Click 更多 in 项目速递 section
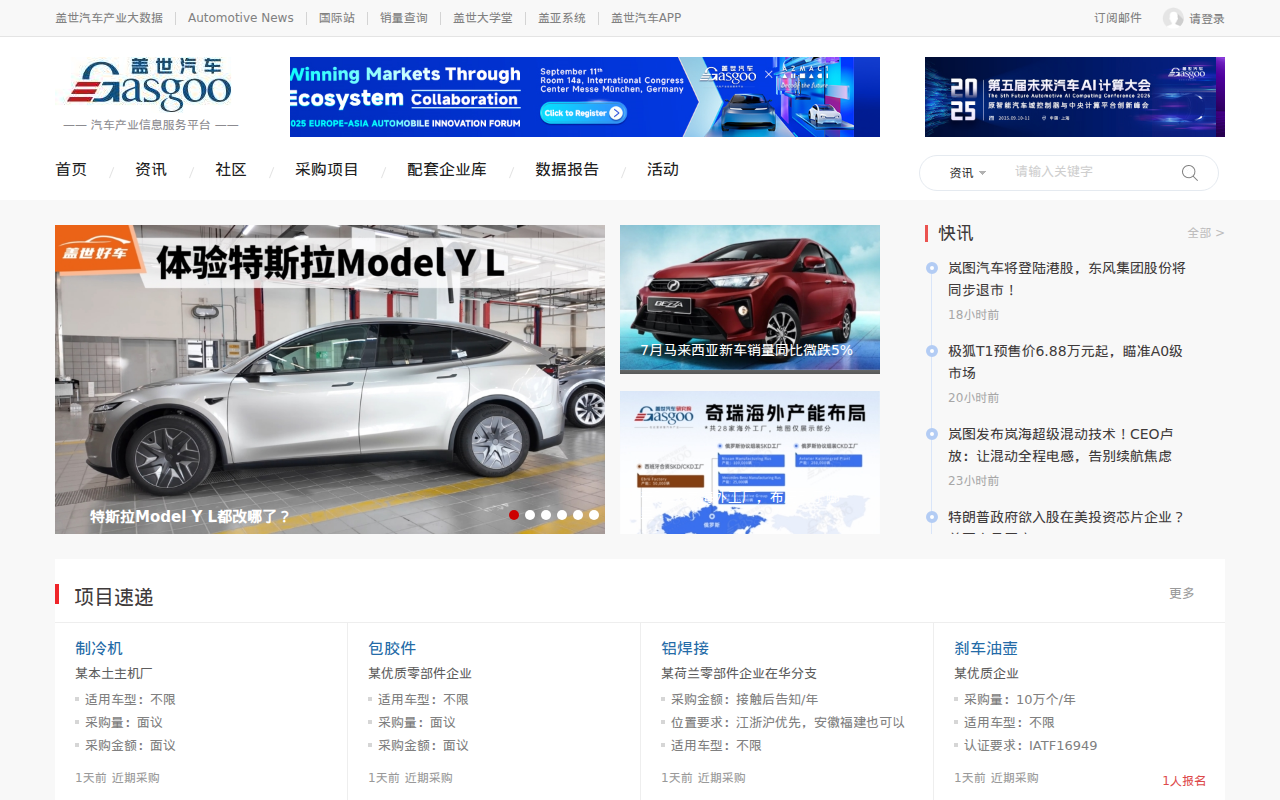Viewport: 1280px width, 800px height. point(1182,593)
